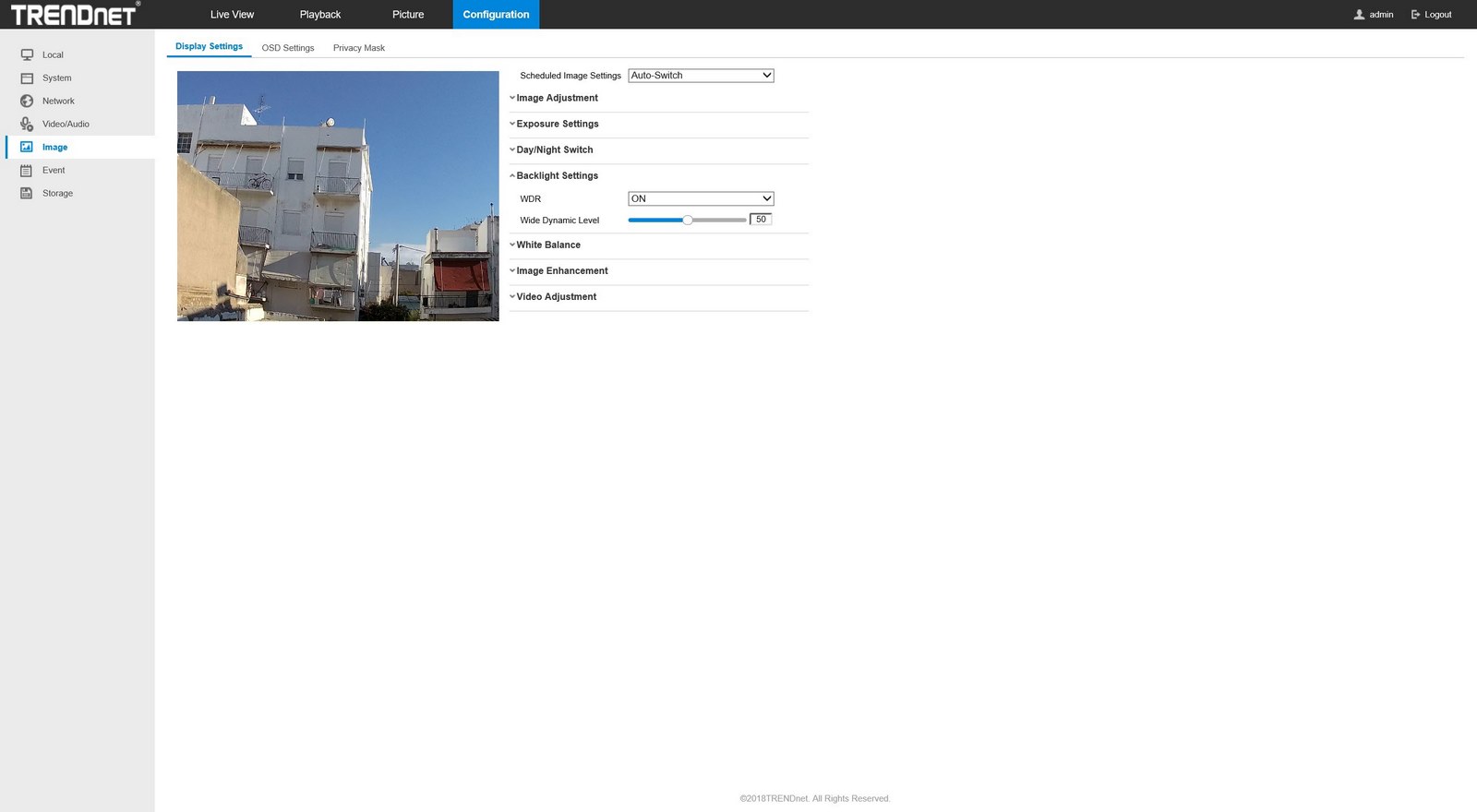Image resolution: width=1477 pixels, height=812 pixels.
Task: Switch to the Picture tab
Action: click(408, 15)
